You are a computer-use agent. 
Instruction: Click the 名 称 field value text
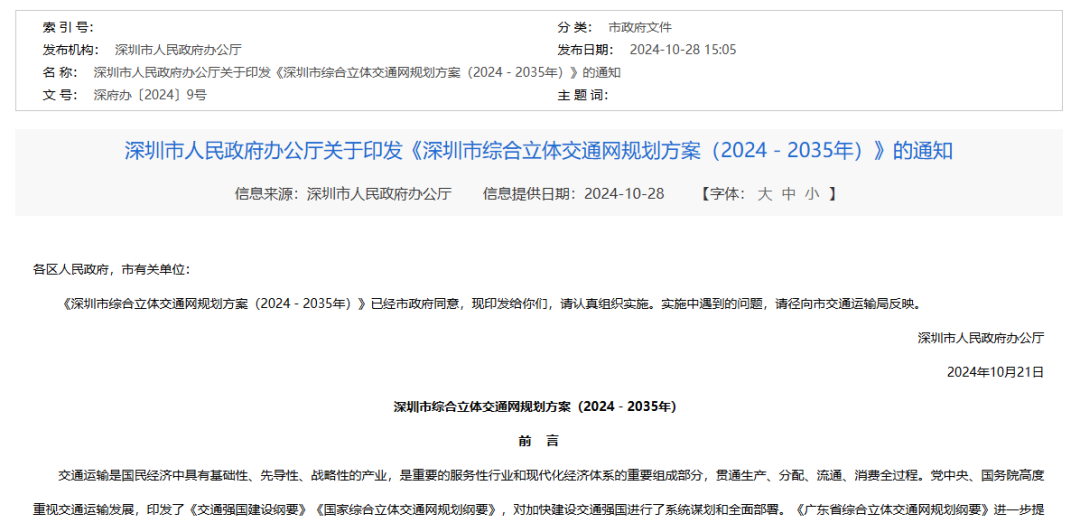(x=357, y=72)
